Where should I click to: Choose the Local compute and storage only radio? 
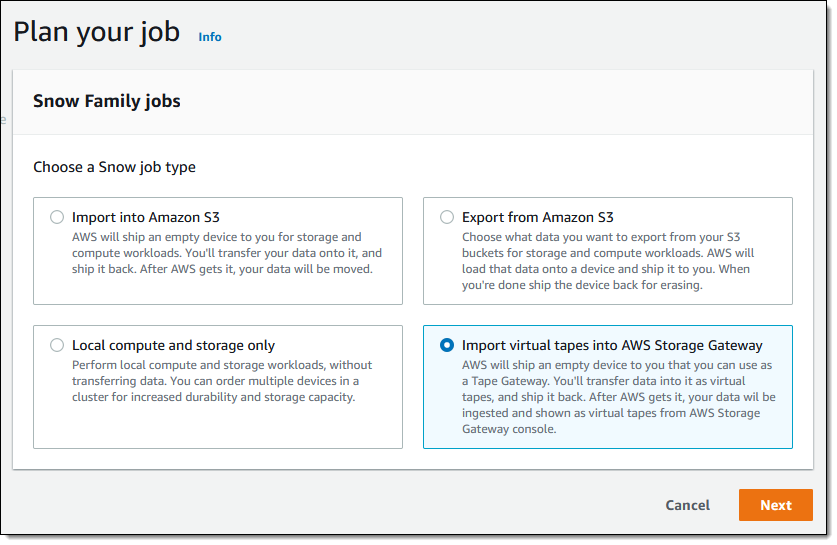[x=57, y=345]
